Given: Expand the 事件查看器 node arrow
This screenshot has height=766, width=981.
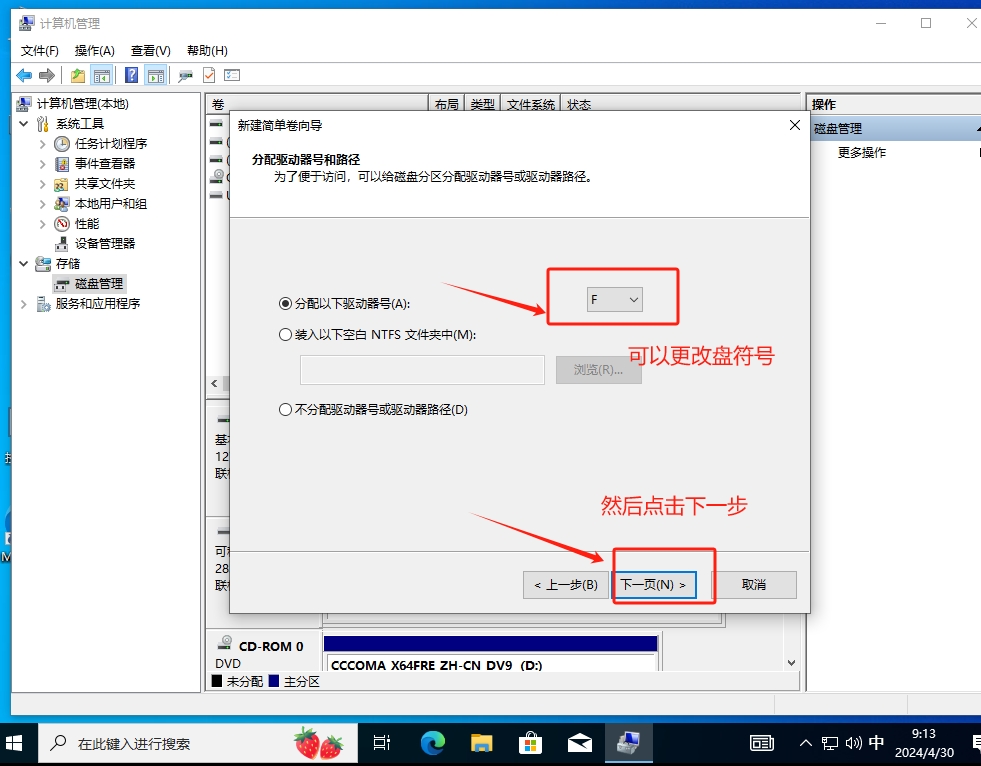Looking at the screenshot, I should 42,164.
